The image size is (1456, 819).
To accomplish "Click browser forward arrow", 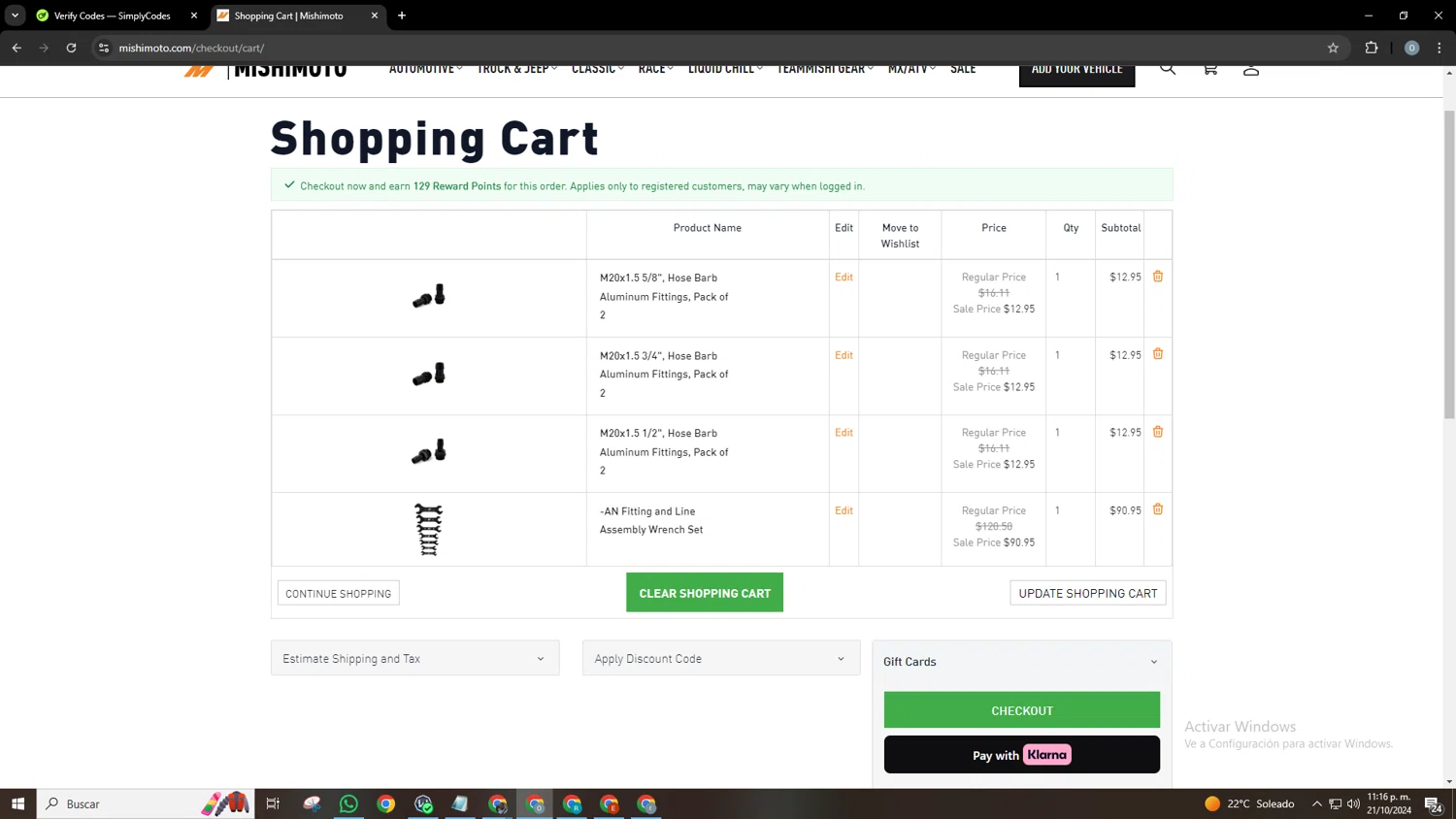I will (x=44, y=48).
